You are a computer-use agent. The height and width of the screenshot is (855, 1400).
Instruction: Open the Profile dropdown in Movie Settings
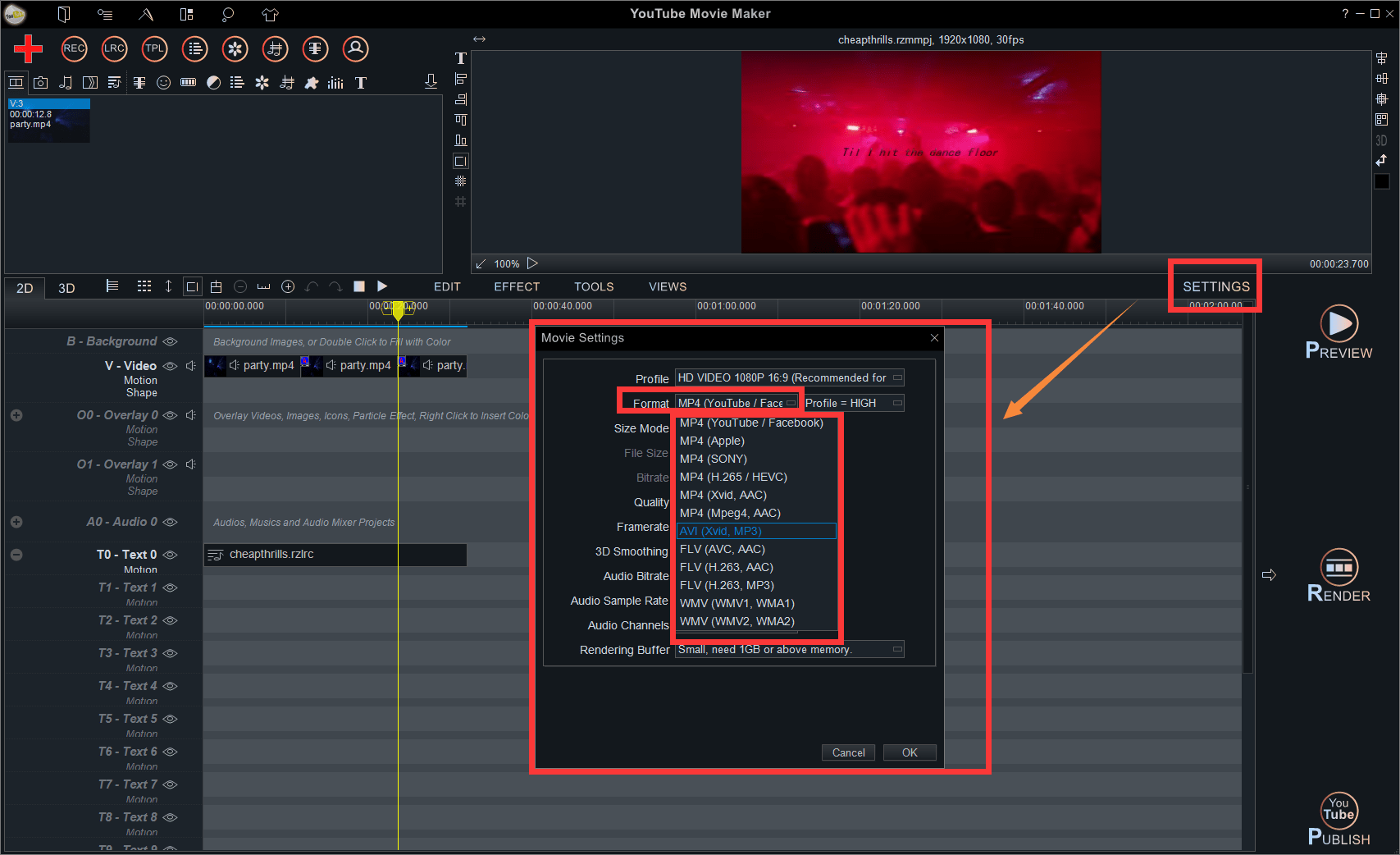coord(789,377)
